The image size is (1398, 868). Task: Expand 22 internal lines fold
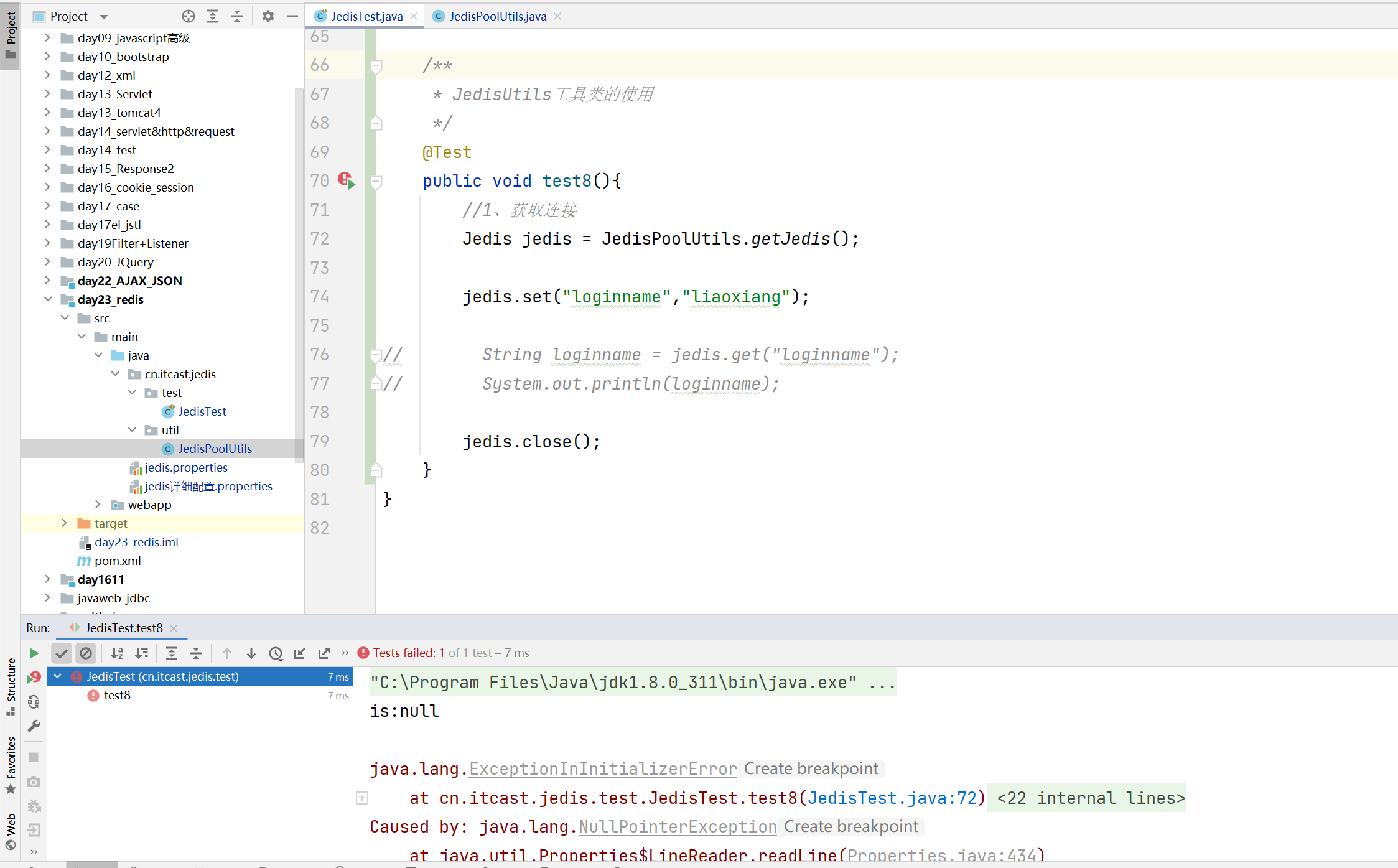tap(1090, 798)
